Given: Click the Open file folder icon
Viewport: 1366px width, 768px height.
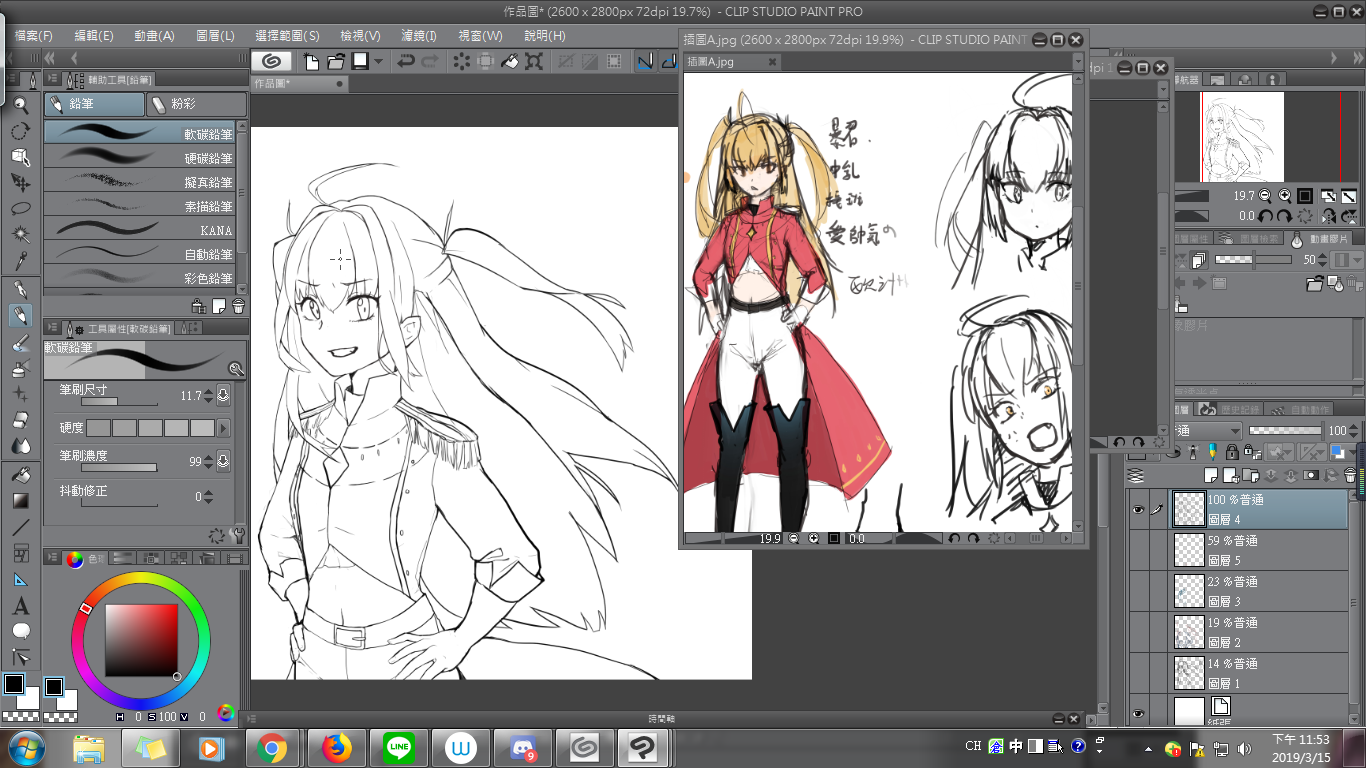Looking at the screenshot, I should 336,61.
